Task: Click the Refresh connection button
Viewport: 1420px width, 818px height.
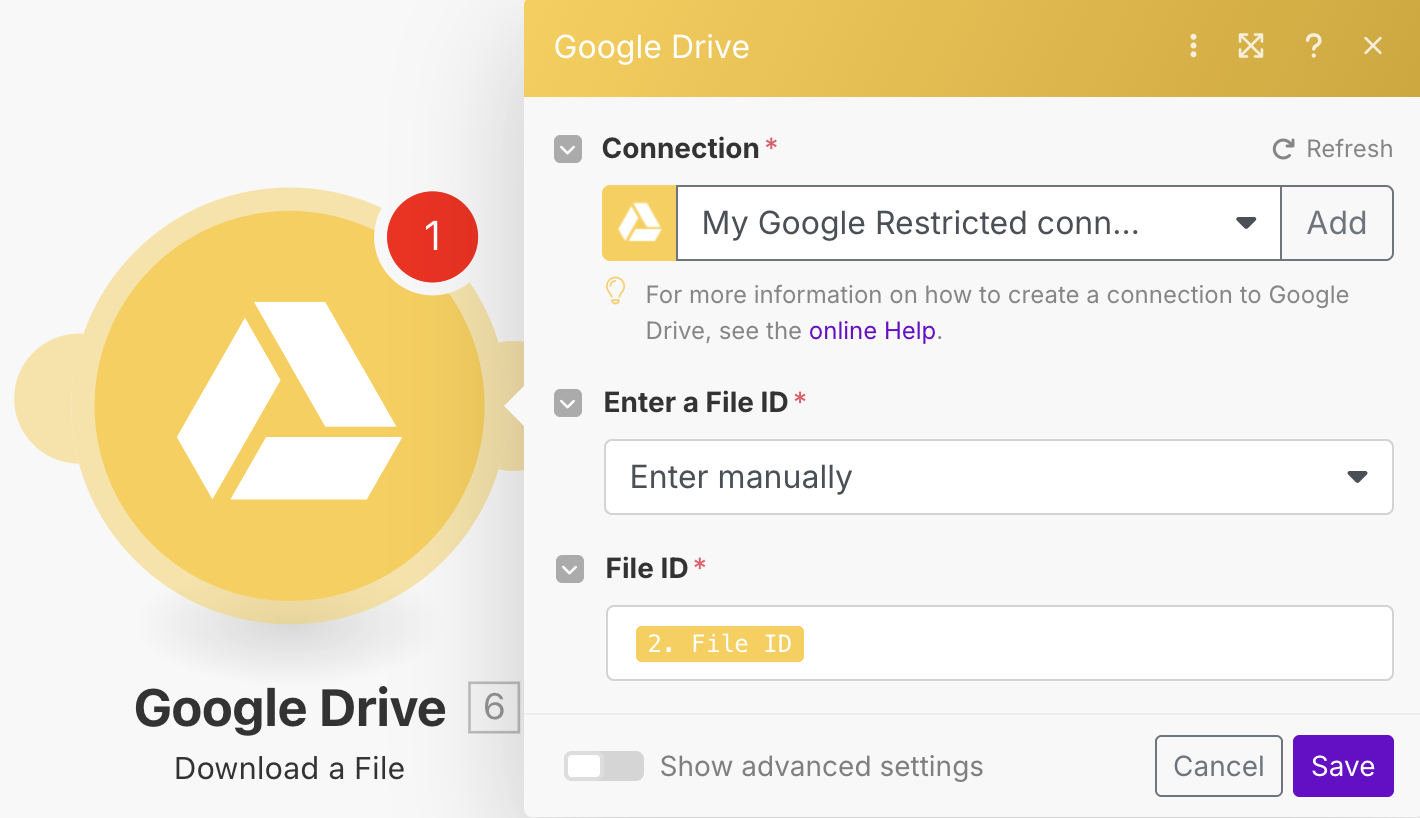Action: point(1332,149)
